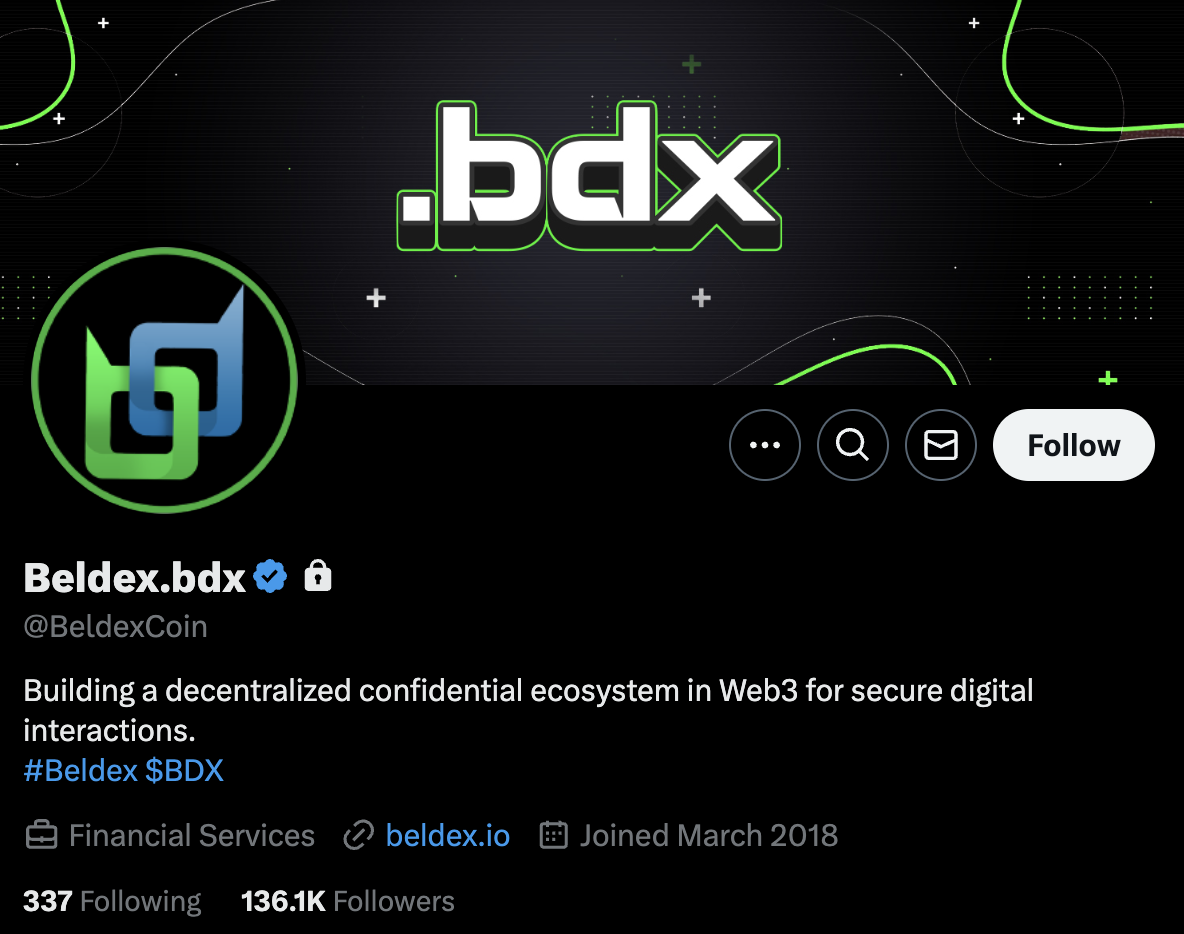The image size is (1184, 934).
Task: Open the $BDX cashtag link
Action: point(184,771)
